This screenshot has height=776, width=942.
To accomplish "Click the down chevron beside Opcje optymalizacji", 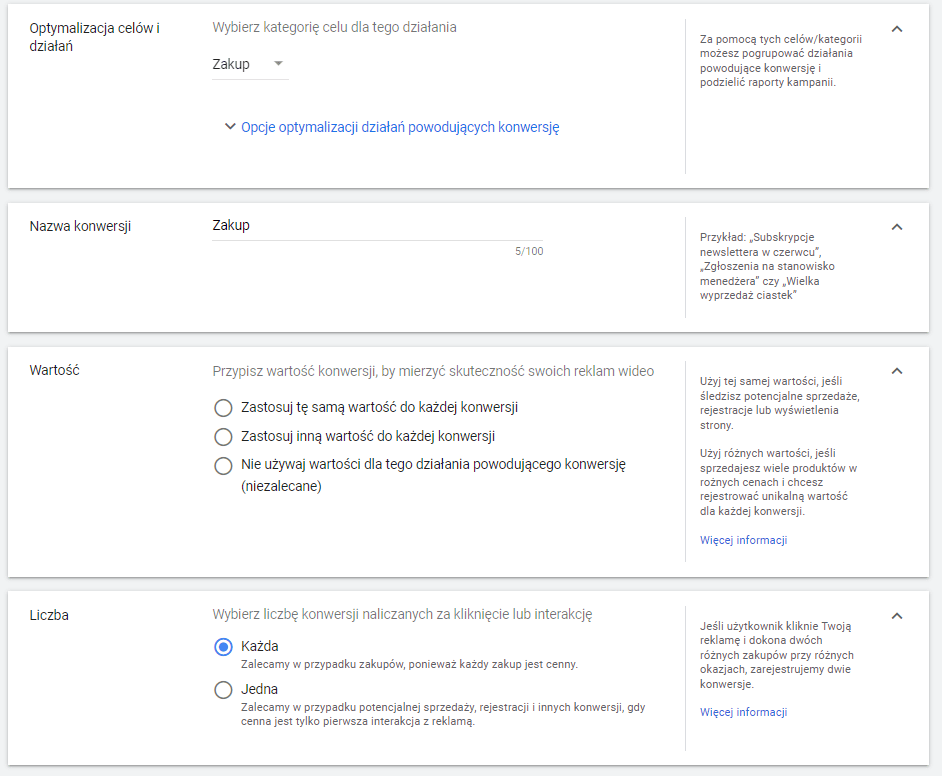I will (230, 127).
